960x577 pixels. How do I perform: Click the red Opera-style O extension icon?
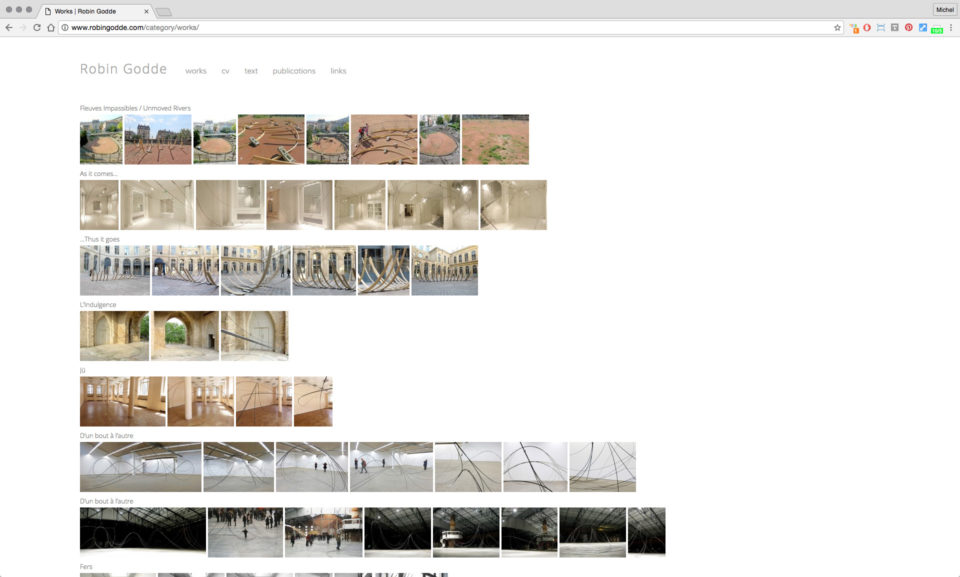point(867,27)
